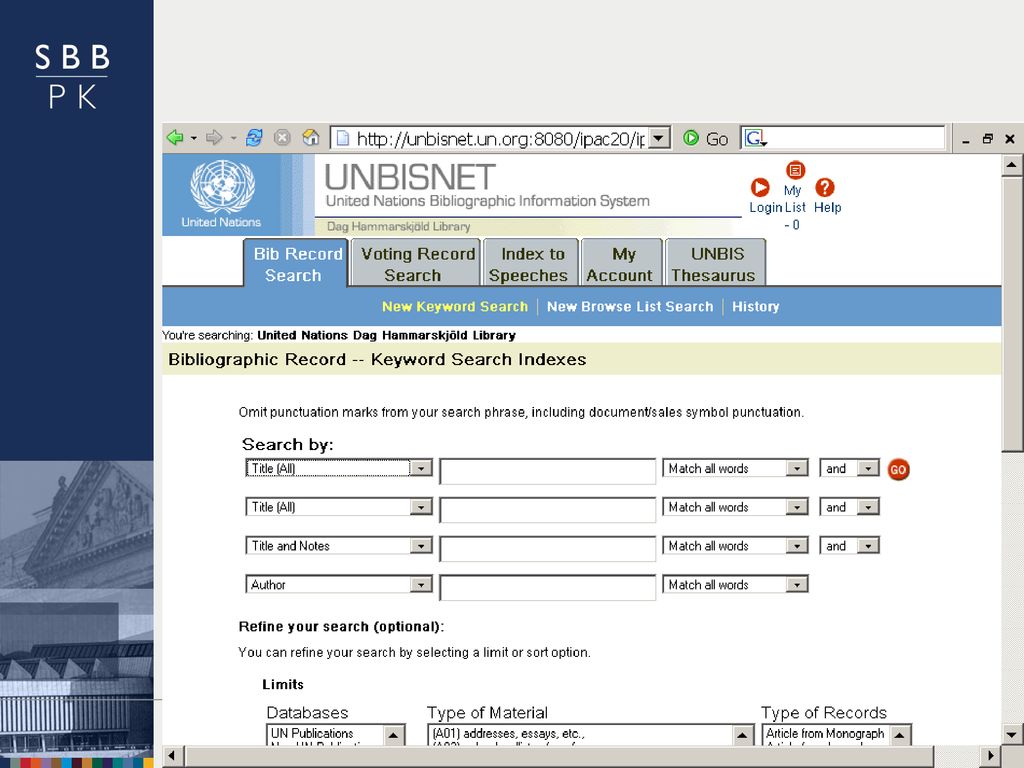1024x768 pixels.
Task: Click the Help text link
Action: pos(827,208)
